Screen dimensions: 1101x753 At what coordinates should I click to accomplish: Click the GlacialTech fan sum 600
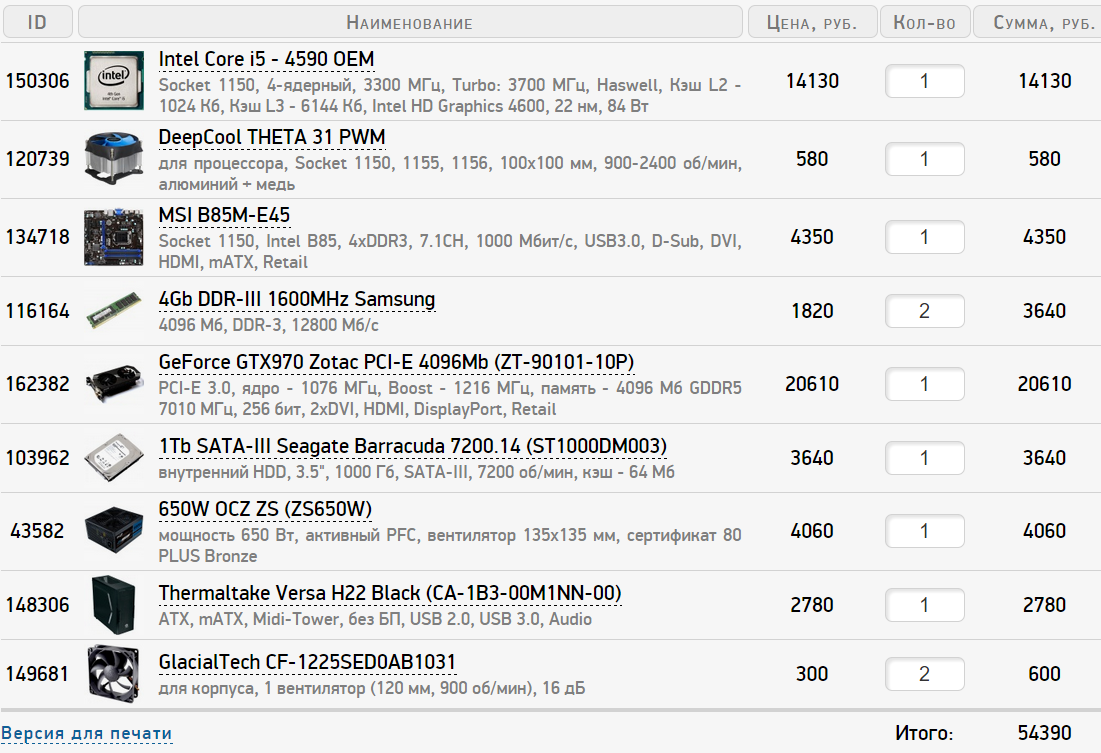1045,674
